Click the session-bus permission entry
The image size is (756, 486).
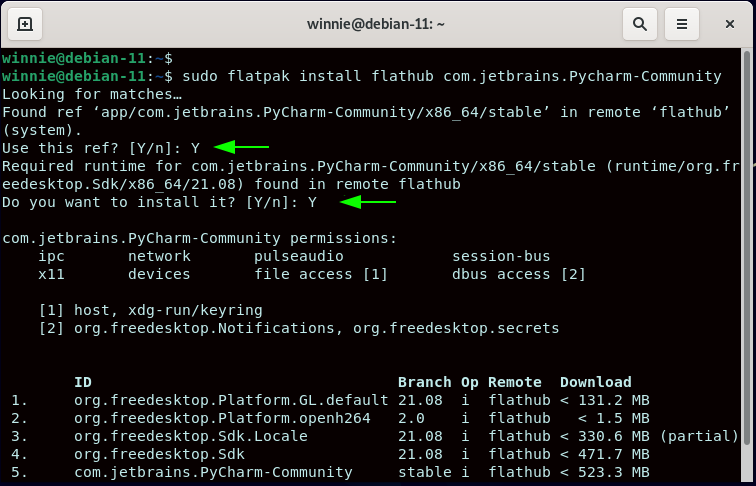pyautogui.click(x=500, y=256)
